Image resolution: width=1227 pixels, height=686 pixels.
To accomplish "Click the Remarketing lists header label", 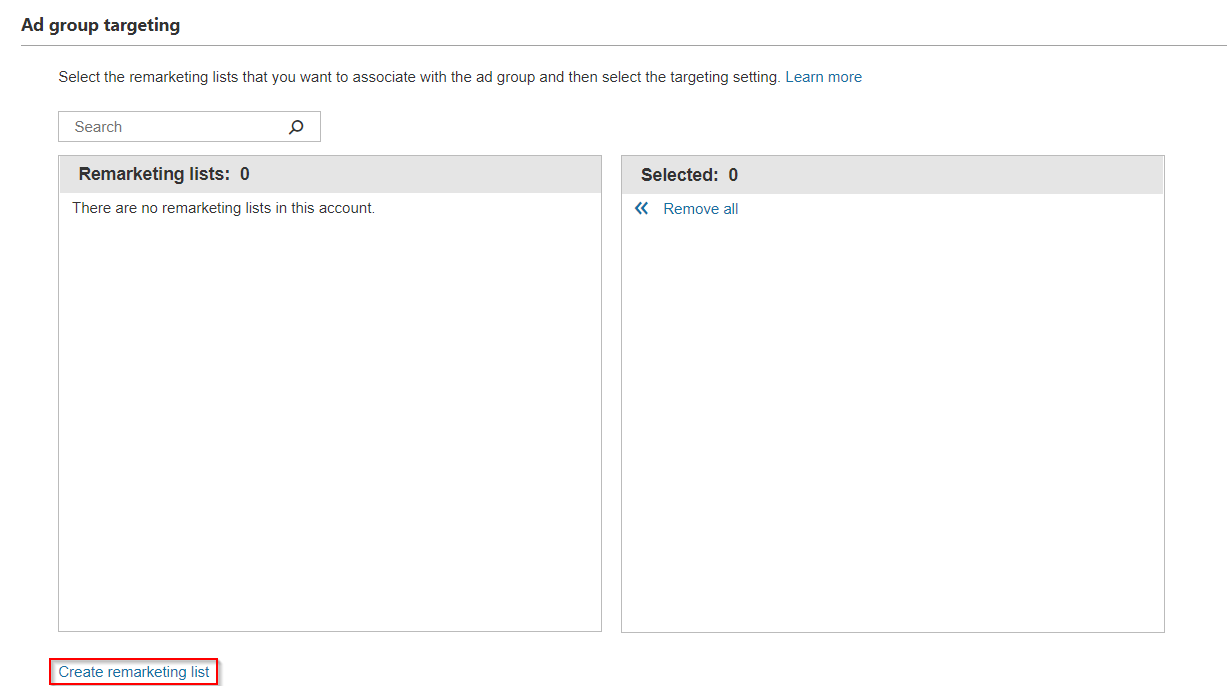I will coord(153,174).
